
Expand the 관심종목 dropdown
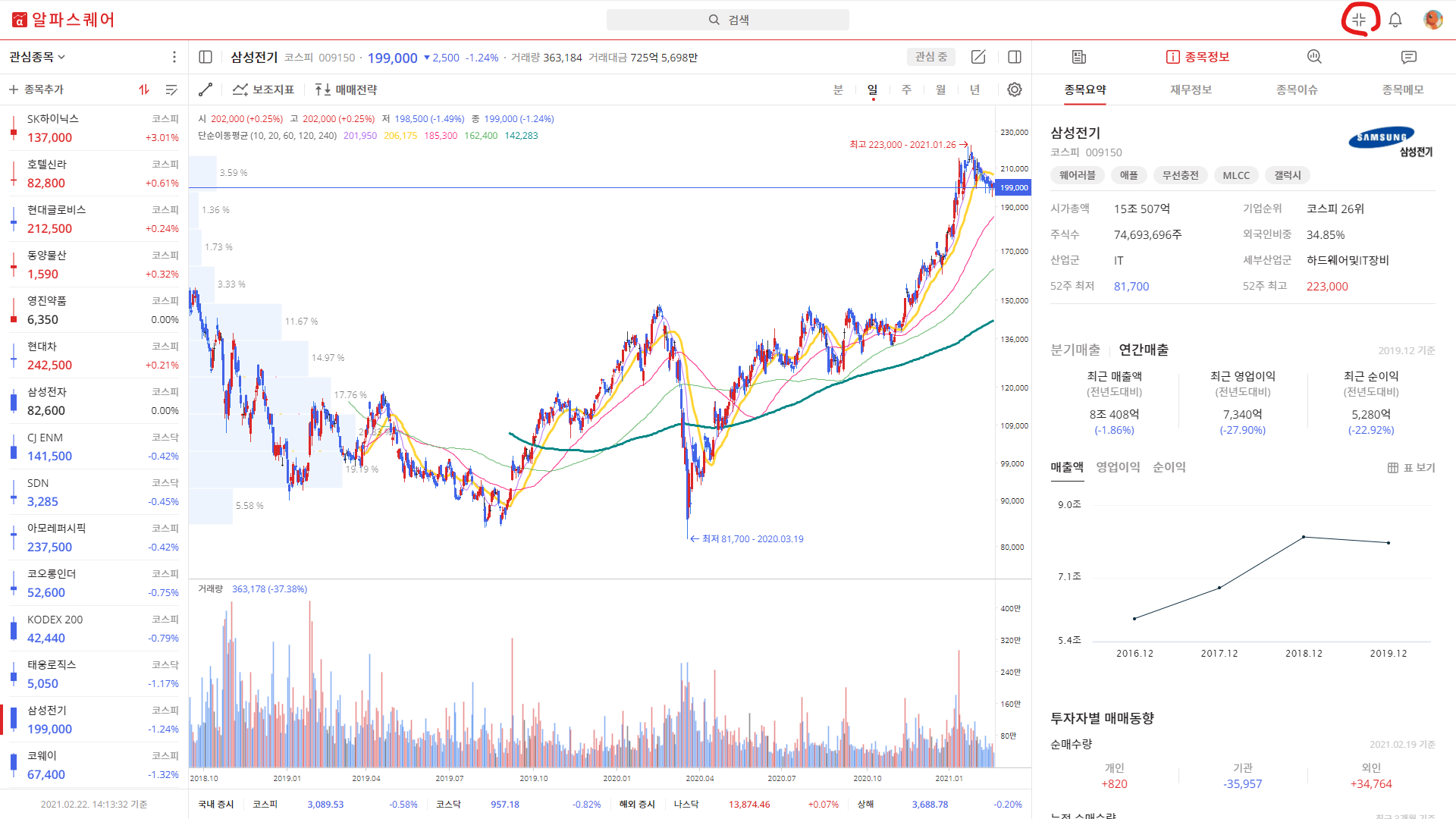coord(37,57)
